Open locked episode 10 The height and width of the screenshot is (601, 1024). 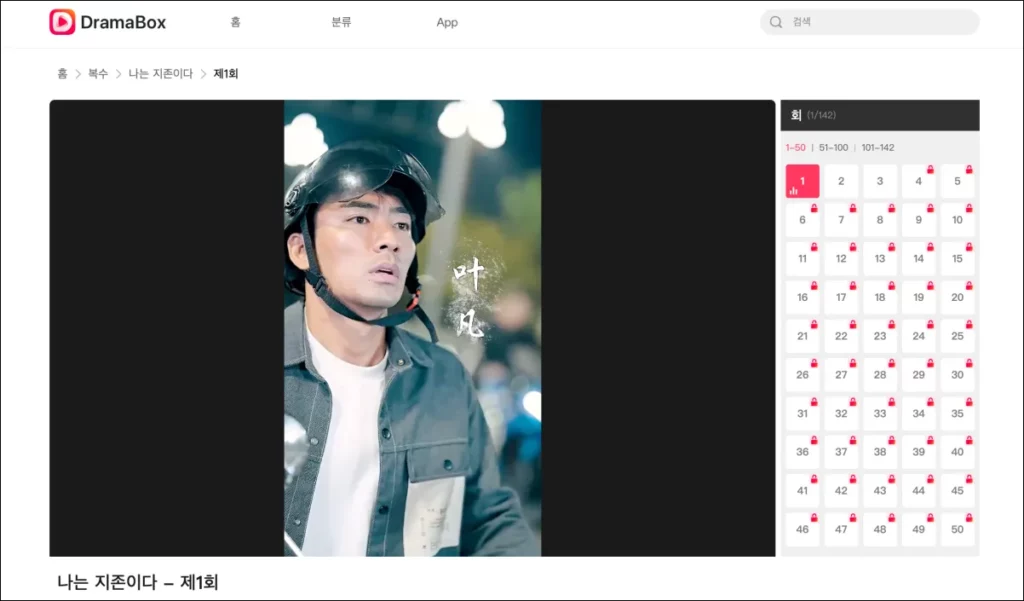point(957,220)
